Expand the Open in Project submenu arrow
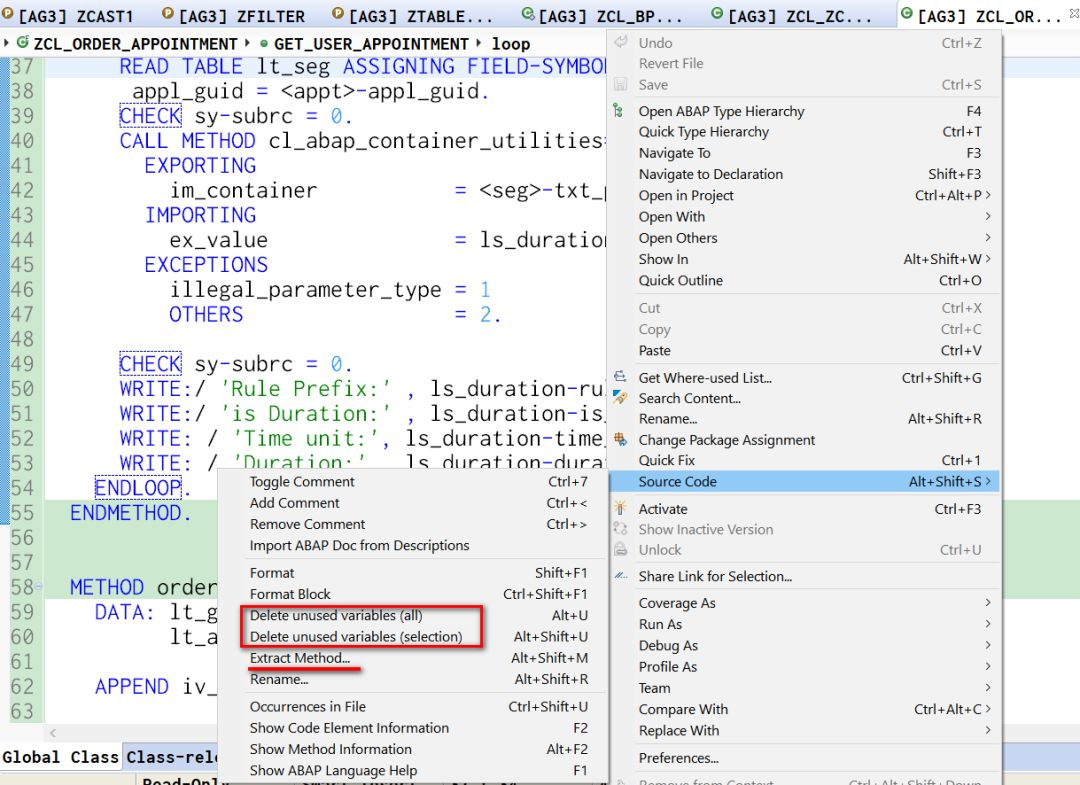The height and width of the screenshot is (785, 1080). coord(988,195)
